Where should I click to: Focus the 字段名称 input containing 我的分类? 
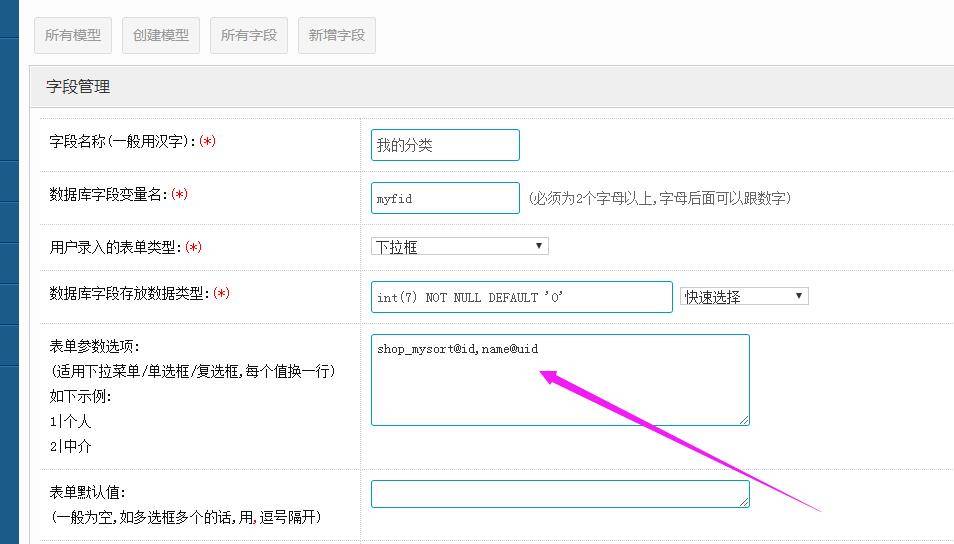coord(445,145)
